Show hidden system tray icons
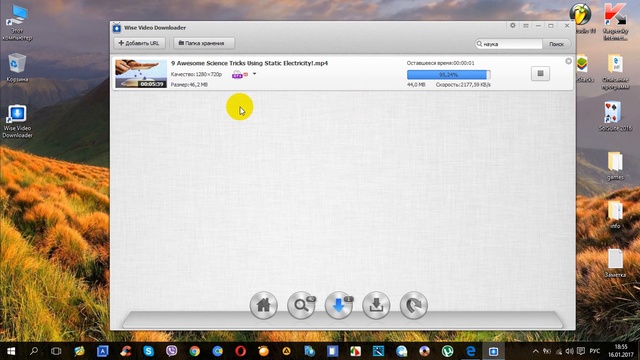The width and height of the screenshot is (640, 360). pos(536,351)
